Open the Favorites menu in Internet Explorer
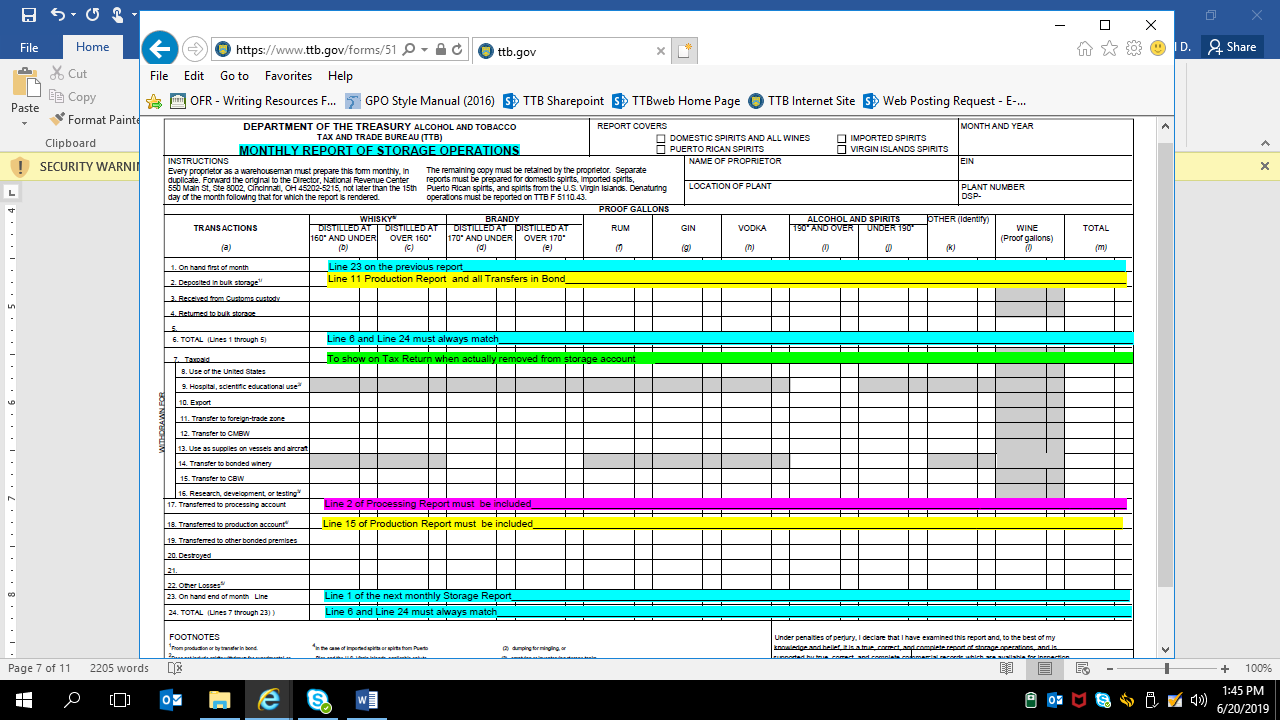Viewport: 1280px width, 720px height. pos(288,76)
